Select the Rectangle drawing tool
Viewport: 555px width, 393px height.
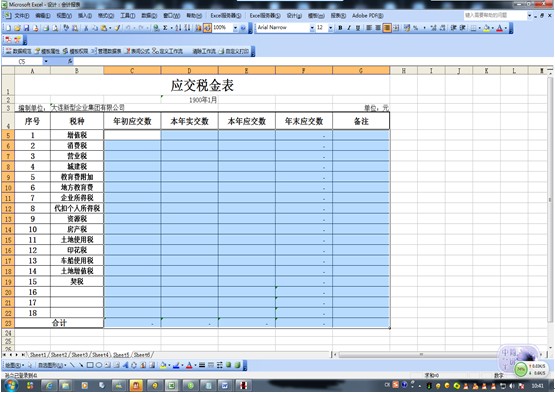(x=90, y=365)
